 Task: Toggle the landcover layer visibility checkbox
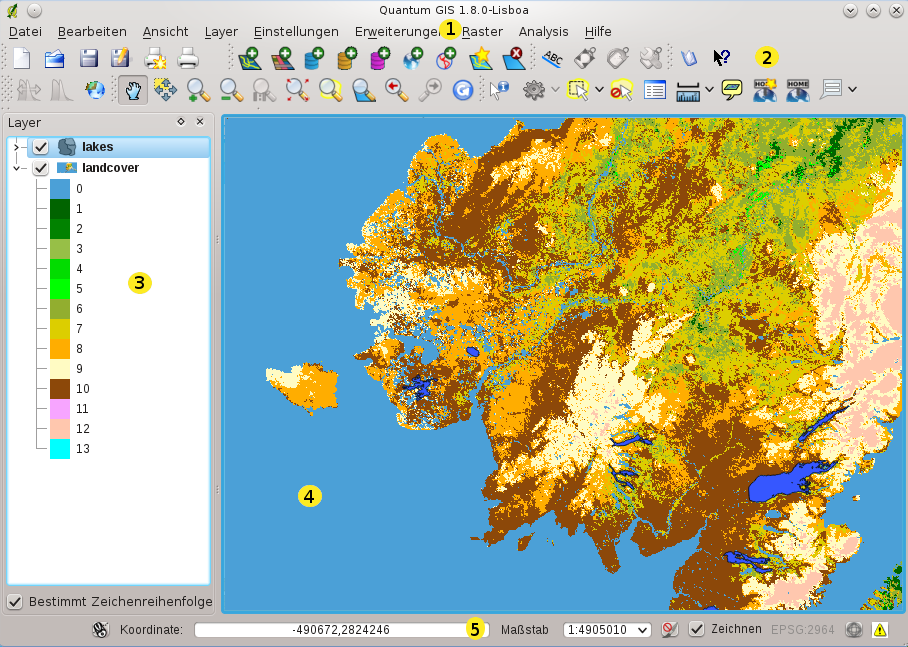click(40, 168)
